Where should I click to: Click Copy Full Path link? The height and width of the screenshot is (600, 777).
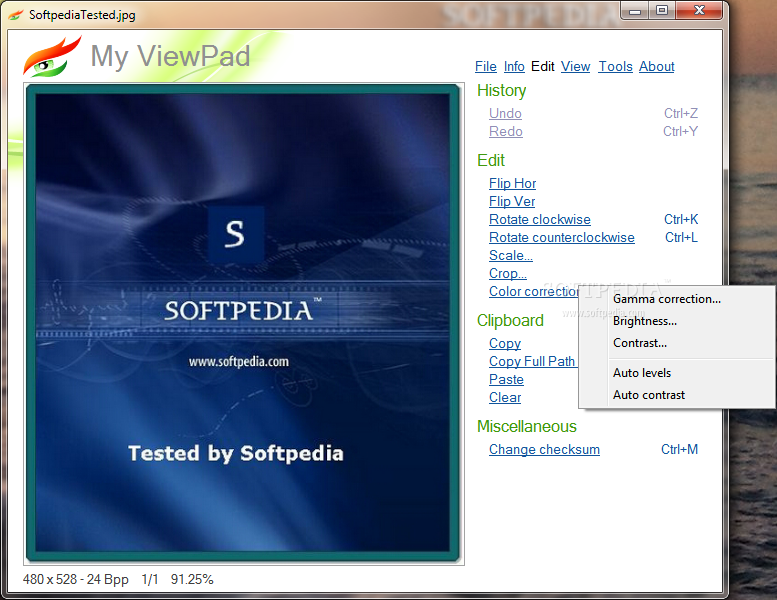[532, 361]
